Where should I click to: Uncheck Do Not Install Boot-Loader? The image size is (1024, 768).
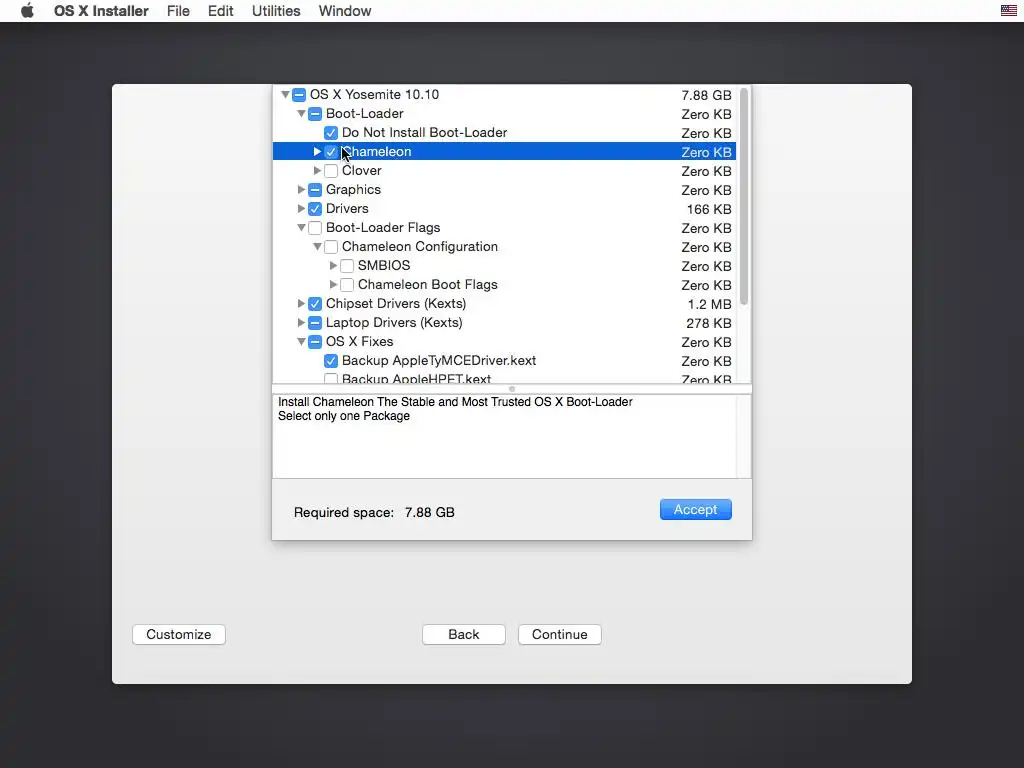[331, 133]
